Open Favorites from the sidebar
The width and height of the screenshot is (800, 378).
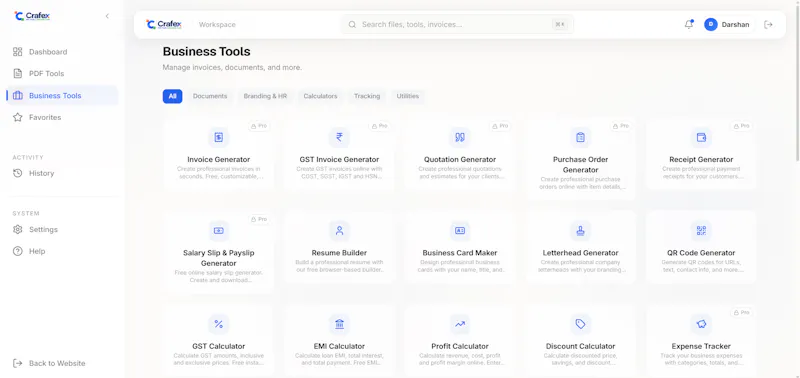click(x=62, y=117)
